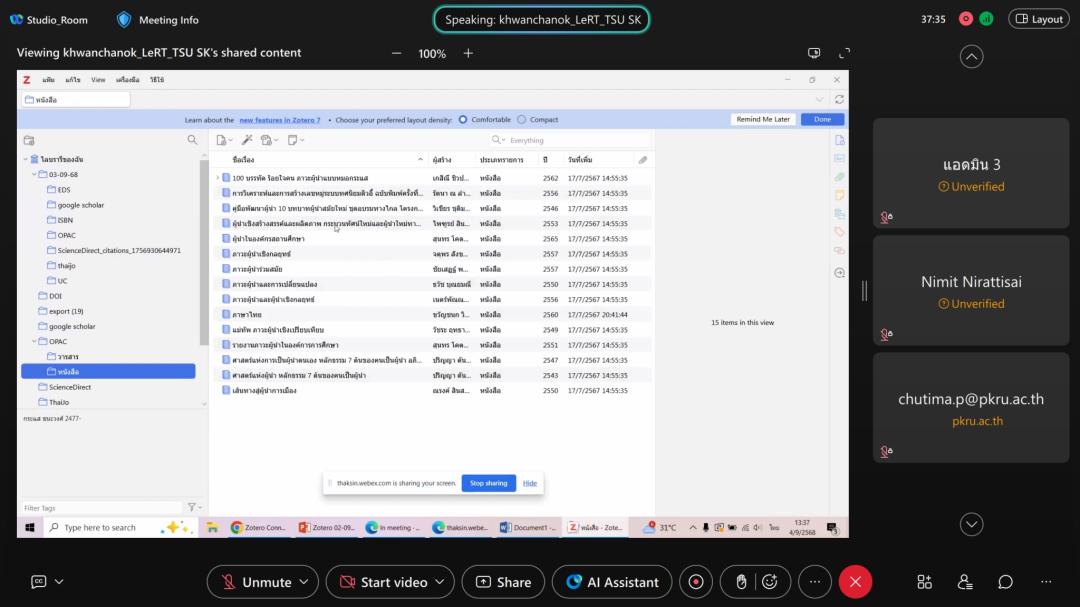Open Meeting Info

[158, 19]
